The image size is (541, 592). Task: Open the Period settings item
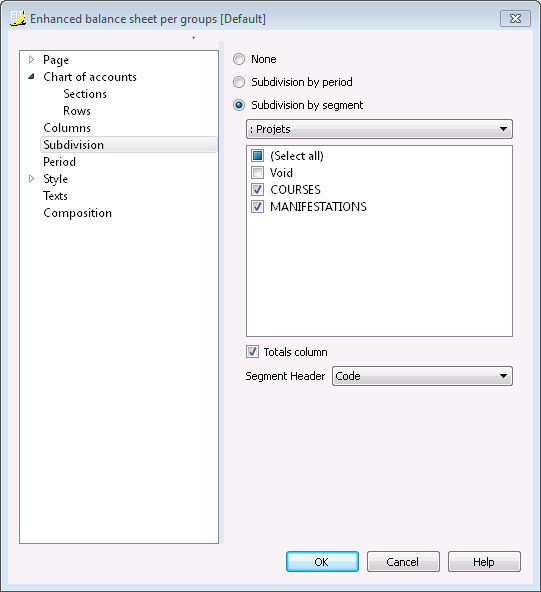pyautogui.click(x=59, y=162)
